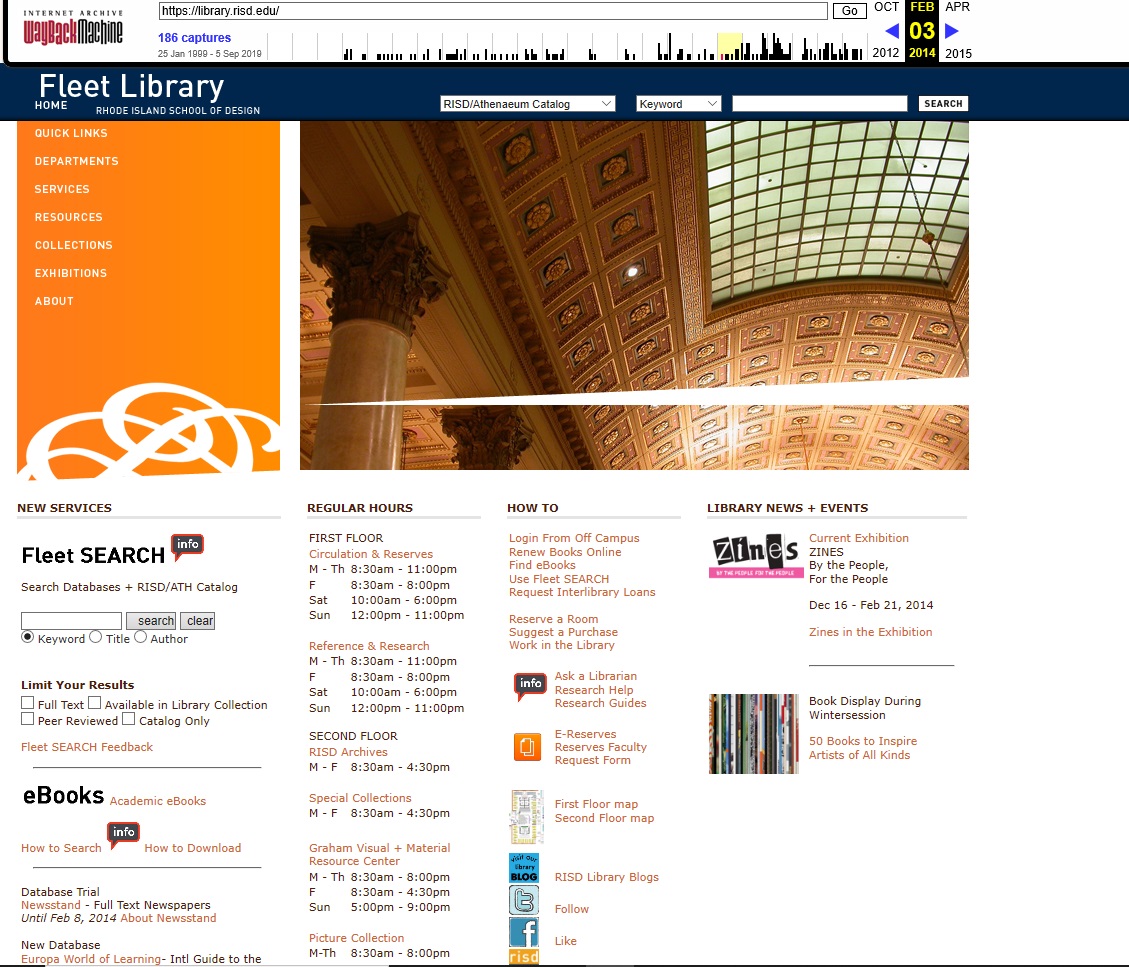Viewport: 1129px width, 967px height.
Task: Click the Library Blog icon
Action: click(524, 868)
